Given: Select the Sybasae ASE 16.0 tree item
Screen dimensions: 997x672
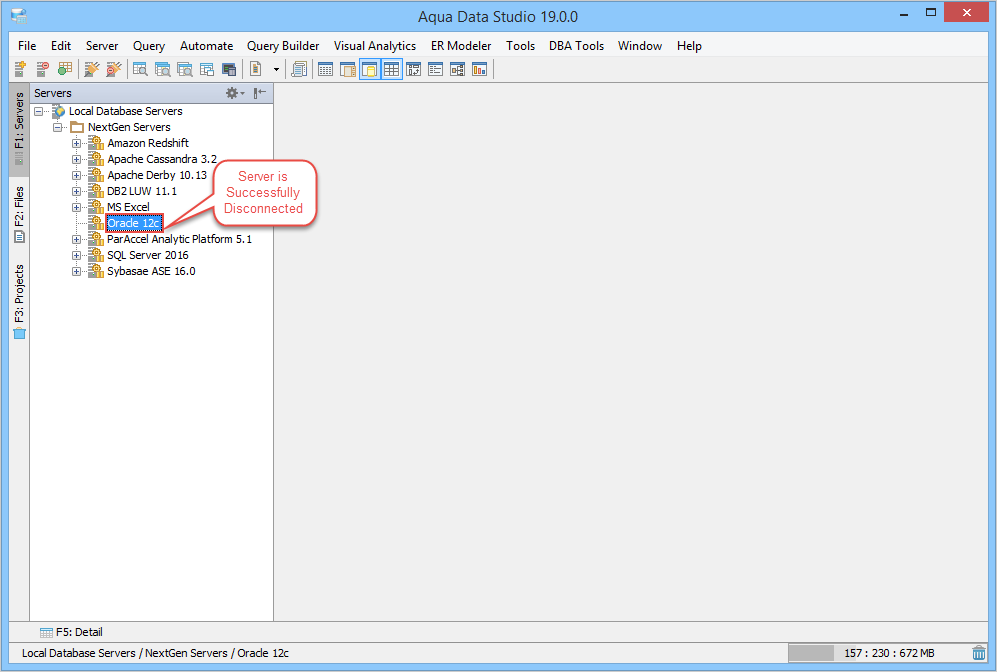Looking at the screenshot, I should click(151, 271).
